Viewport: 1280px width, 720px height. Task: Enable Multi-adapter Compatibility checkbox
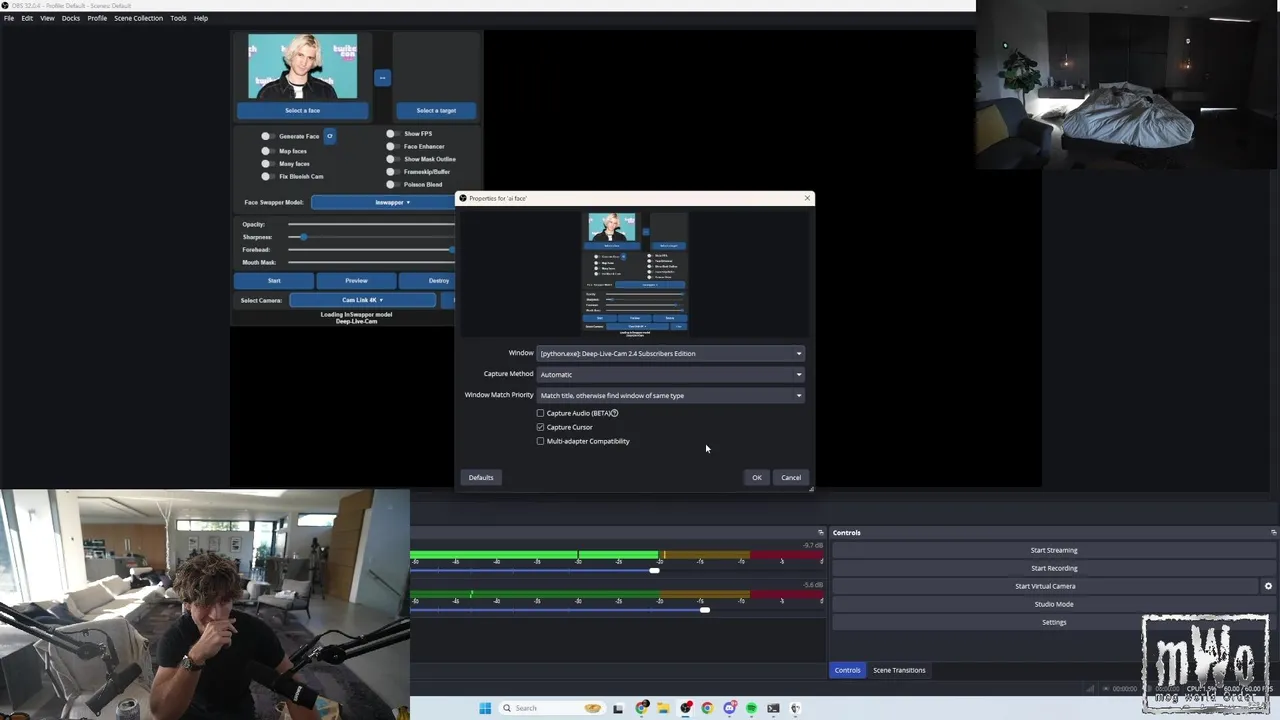tap(541, 441)
